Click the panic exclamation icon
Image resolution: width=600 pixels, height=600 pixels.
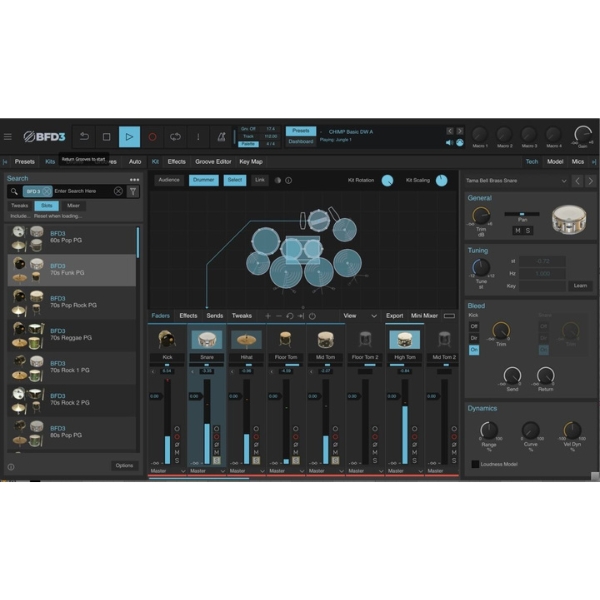click(x=198, y=137)
